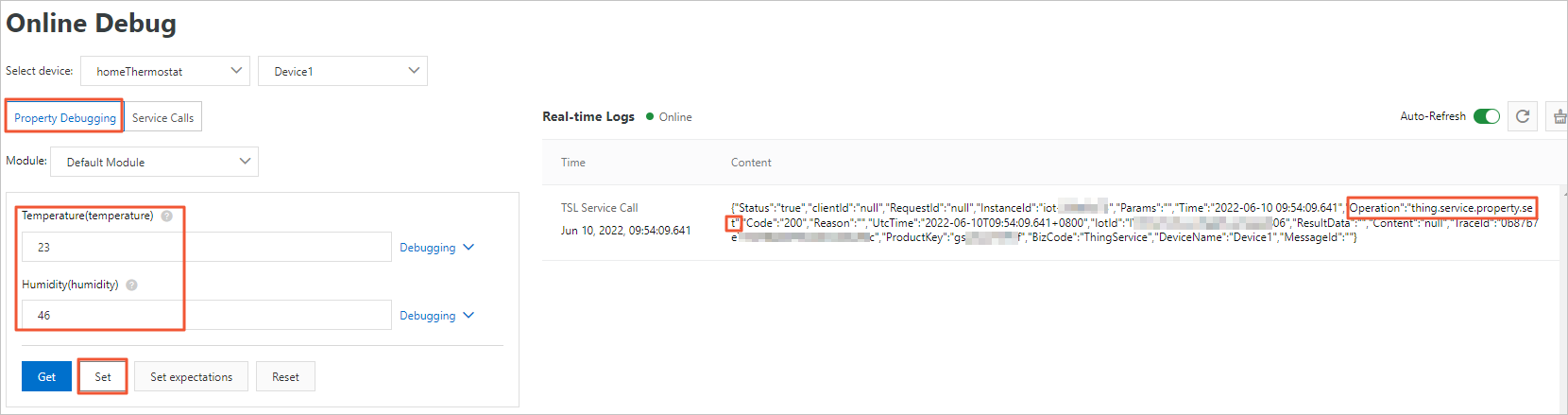Viewport: 1568px width, 415px height.
Task: Click the Reset button
Action: pos(285,376)
